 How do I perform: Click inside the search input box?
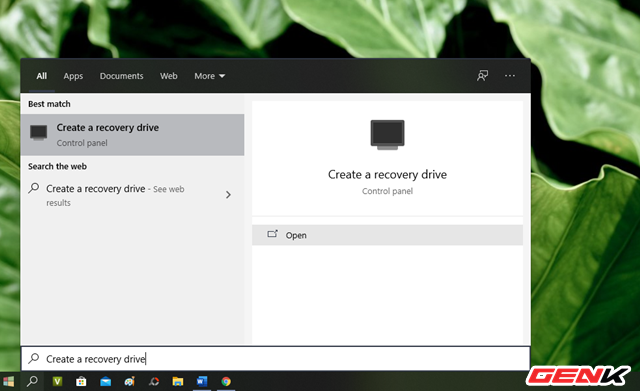click(x=276, y=359)
